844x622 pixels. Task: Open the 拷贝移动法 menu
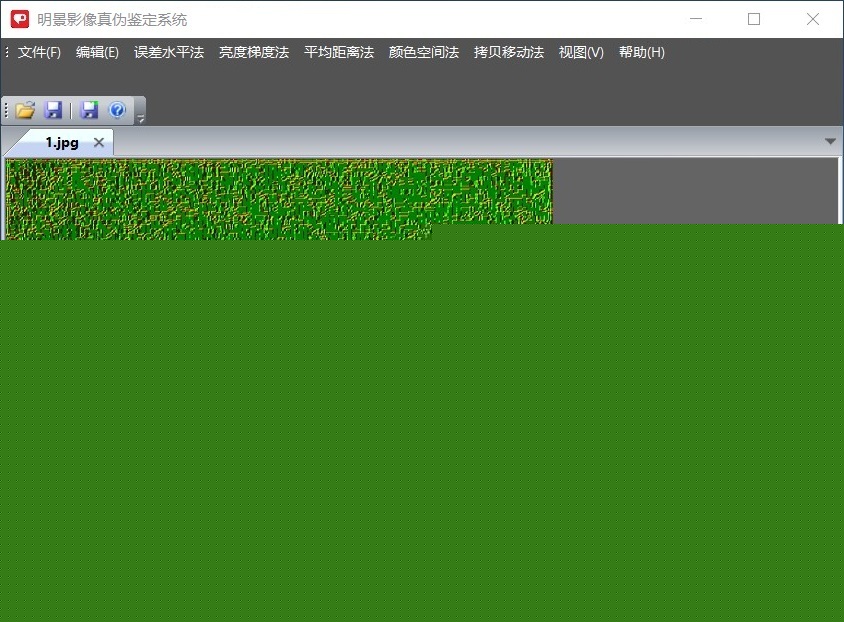tap(509, 52)
